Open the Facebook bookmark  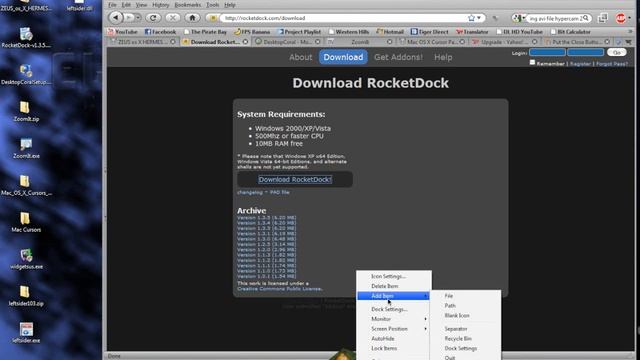[x=160, y=31]
